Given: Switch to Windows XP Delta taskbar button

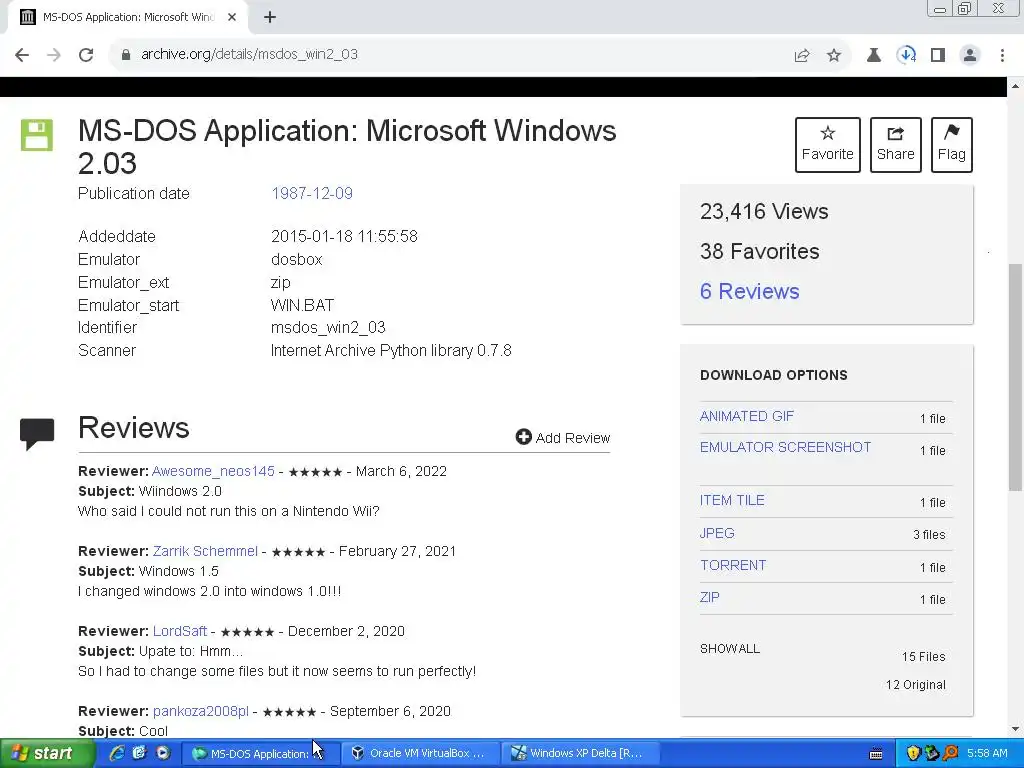Looking at the screenshot, I should [x=581, y=753].
